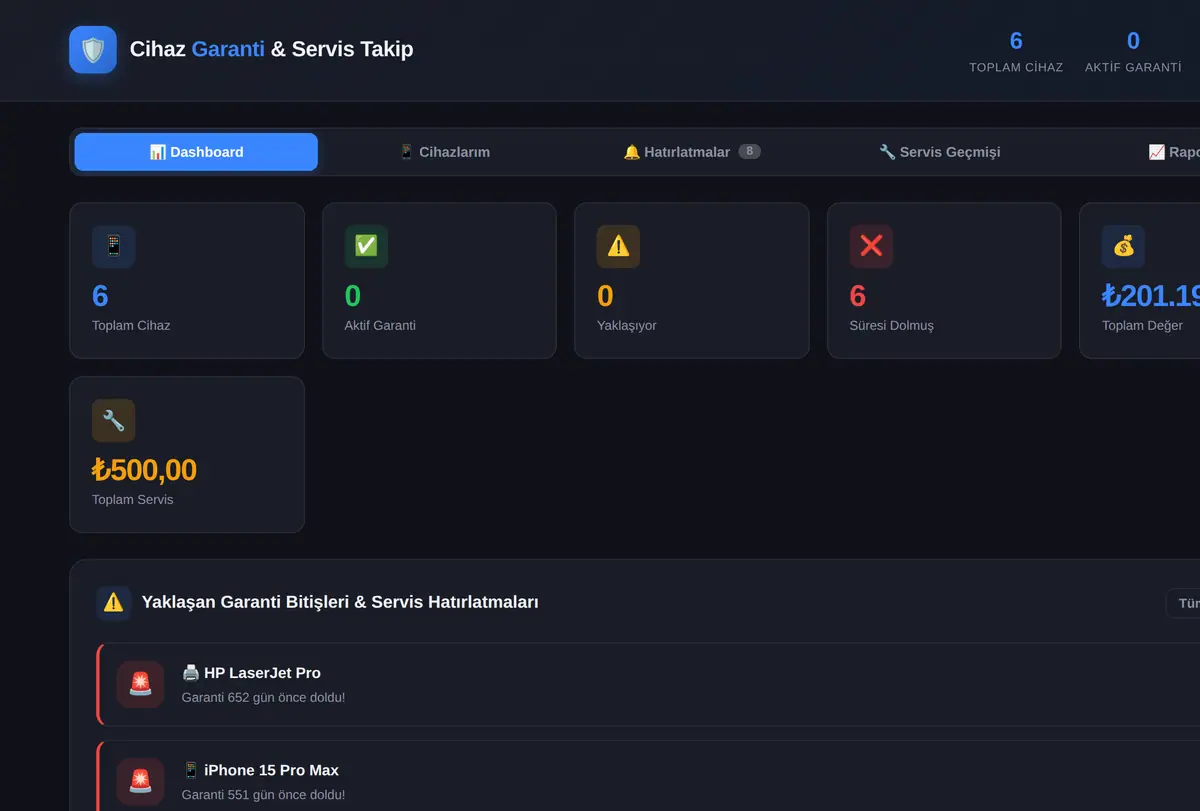Click the Süresi Dolmuş value 6
The image size is (1200, 811).
click(x=858, y=296)
